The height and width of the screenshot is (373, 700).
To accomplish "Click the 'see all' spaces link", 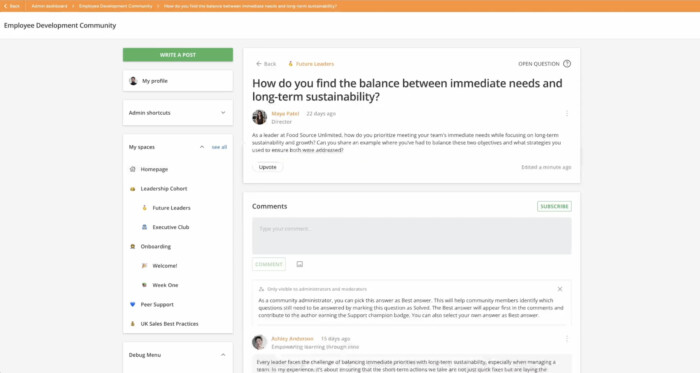I will 219,147.
